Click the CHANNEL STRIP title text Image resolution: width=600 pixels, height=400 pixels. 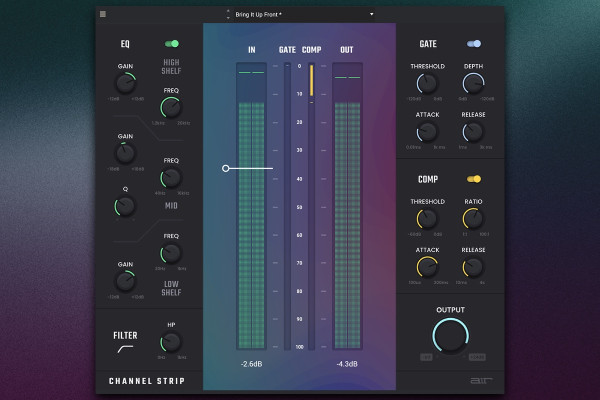[147, 381]
